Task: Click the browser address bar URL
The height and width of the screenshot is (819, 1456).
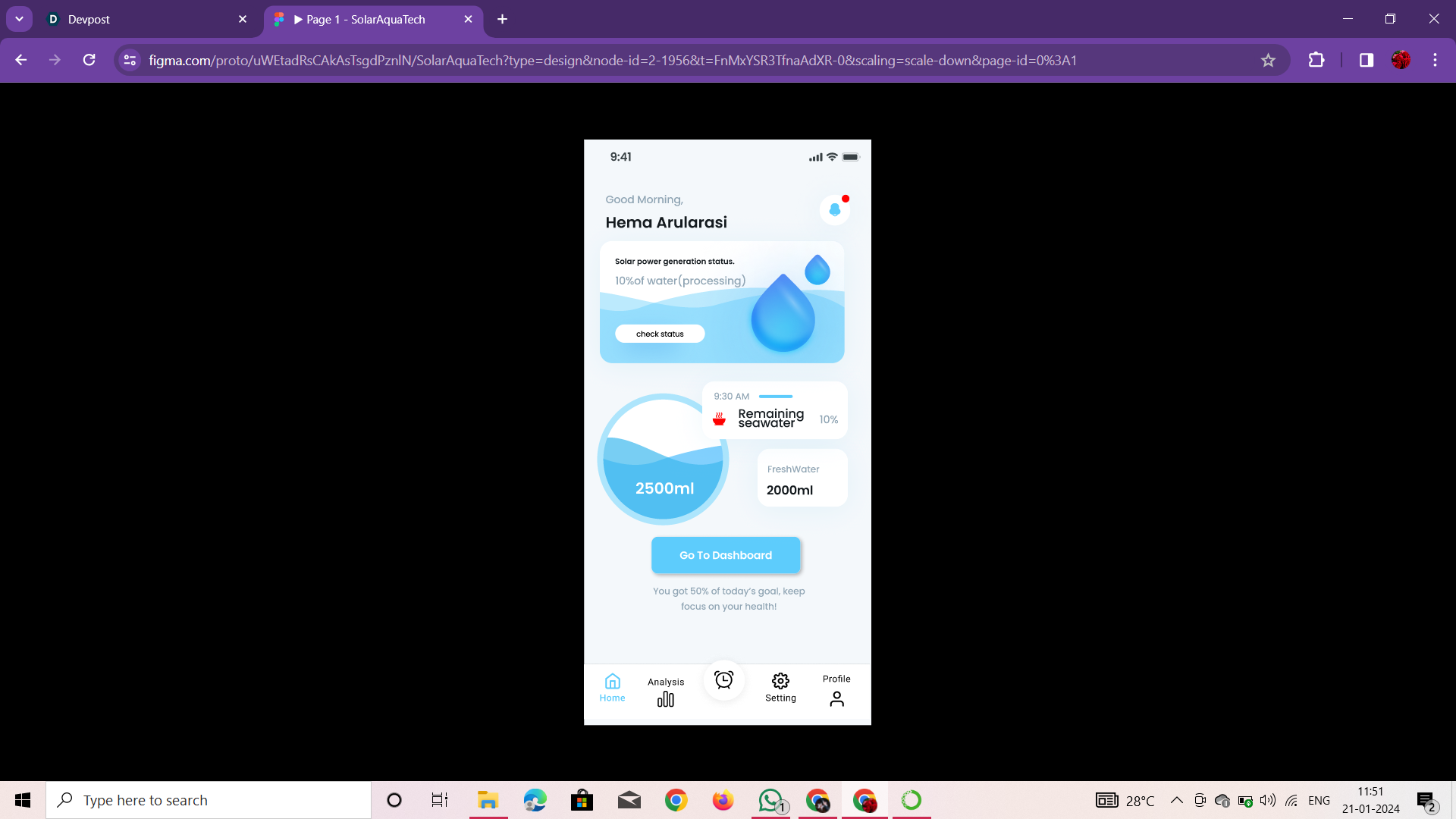Action: 613,61
